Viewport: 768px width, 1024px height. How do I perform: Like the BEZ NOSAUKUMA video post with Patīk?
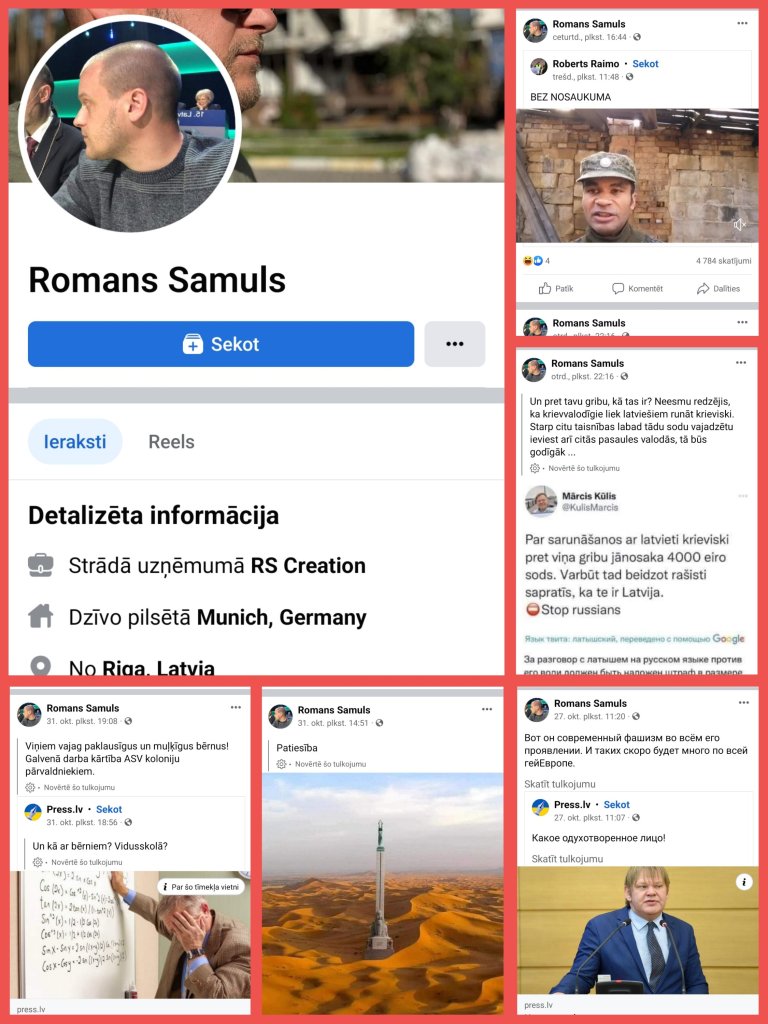pyautogui.click(x=556, y=288)
